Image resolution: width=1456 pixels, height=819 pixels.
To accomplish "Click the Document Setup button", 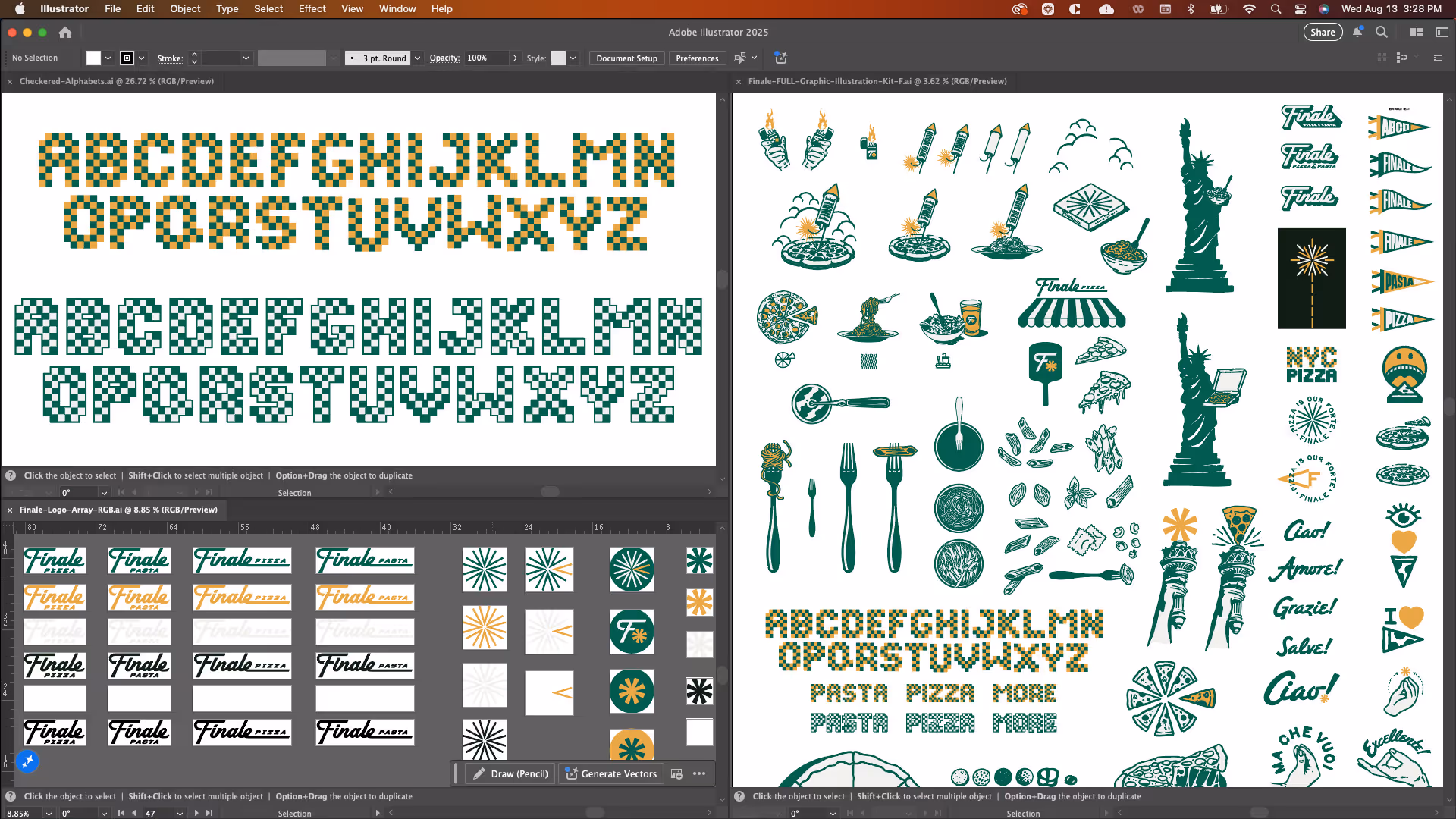I will coord(626,58).
